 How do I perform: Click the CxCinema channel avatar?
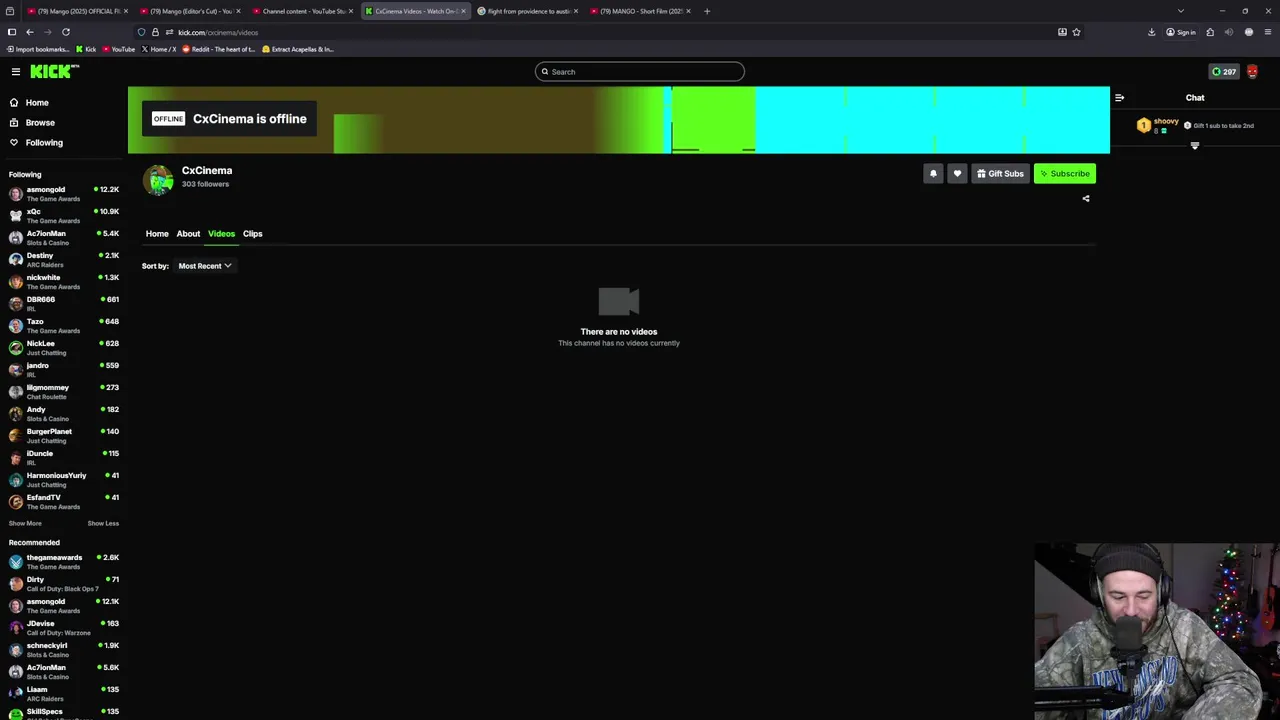coord(158,179)
